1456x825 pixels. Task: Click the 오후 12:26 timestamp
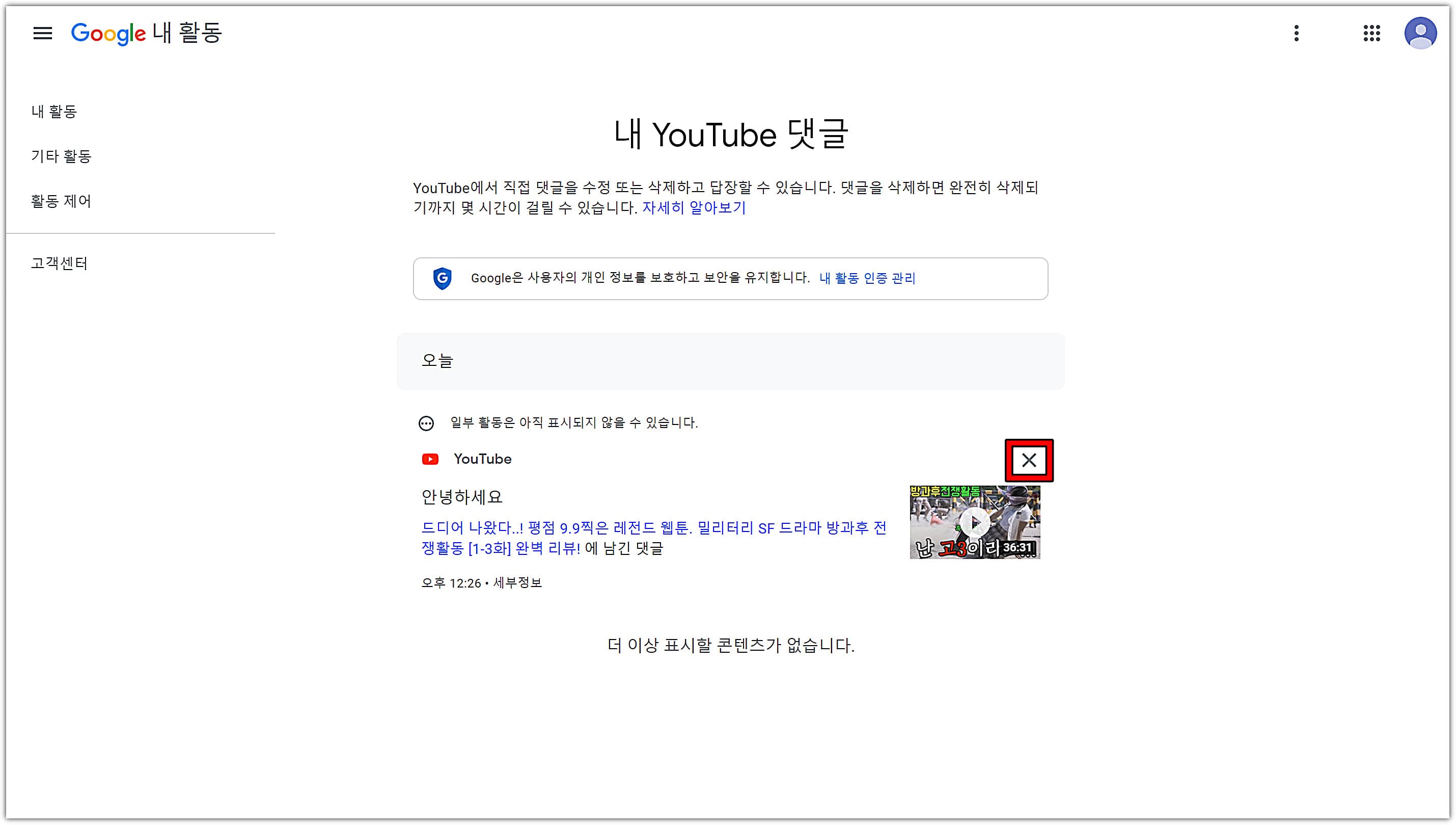[451, 583]
